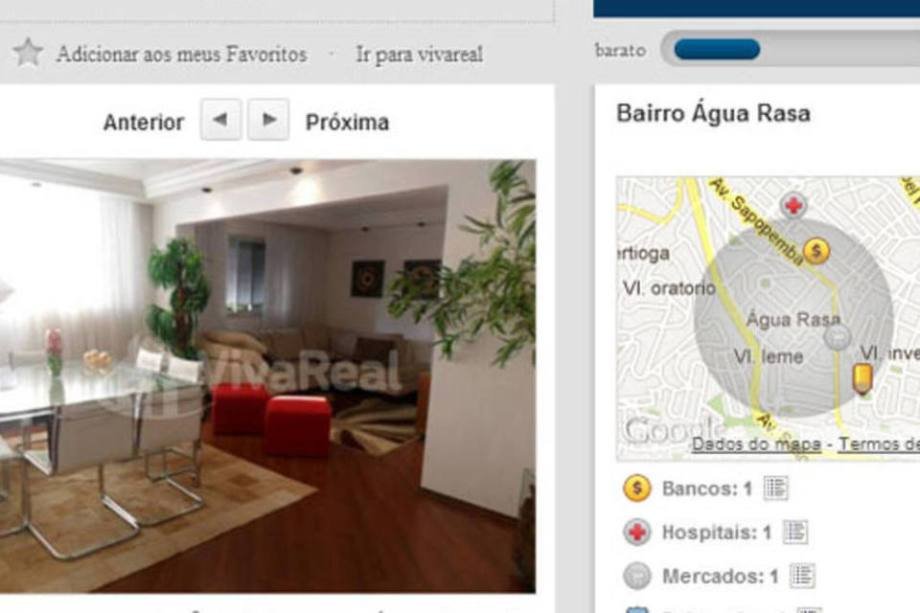Expand the Mercados list icon
This screenshot has height=613, width=920.
pos(803,576)
